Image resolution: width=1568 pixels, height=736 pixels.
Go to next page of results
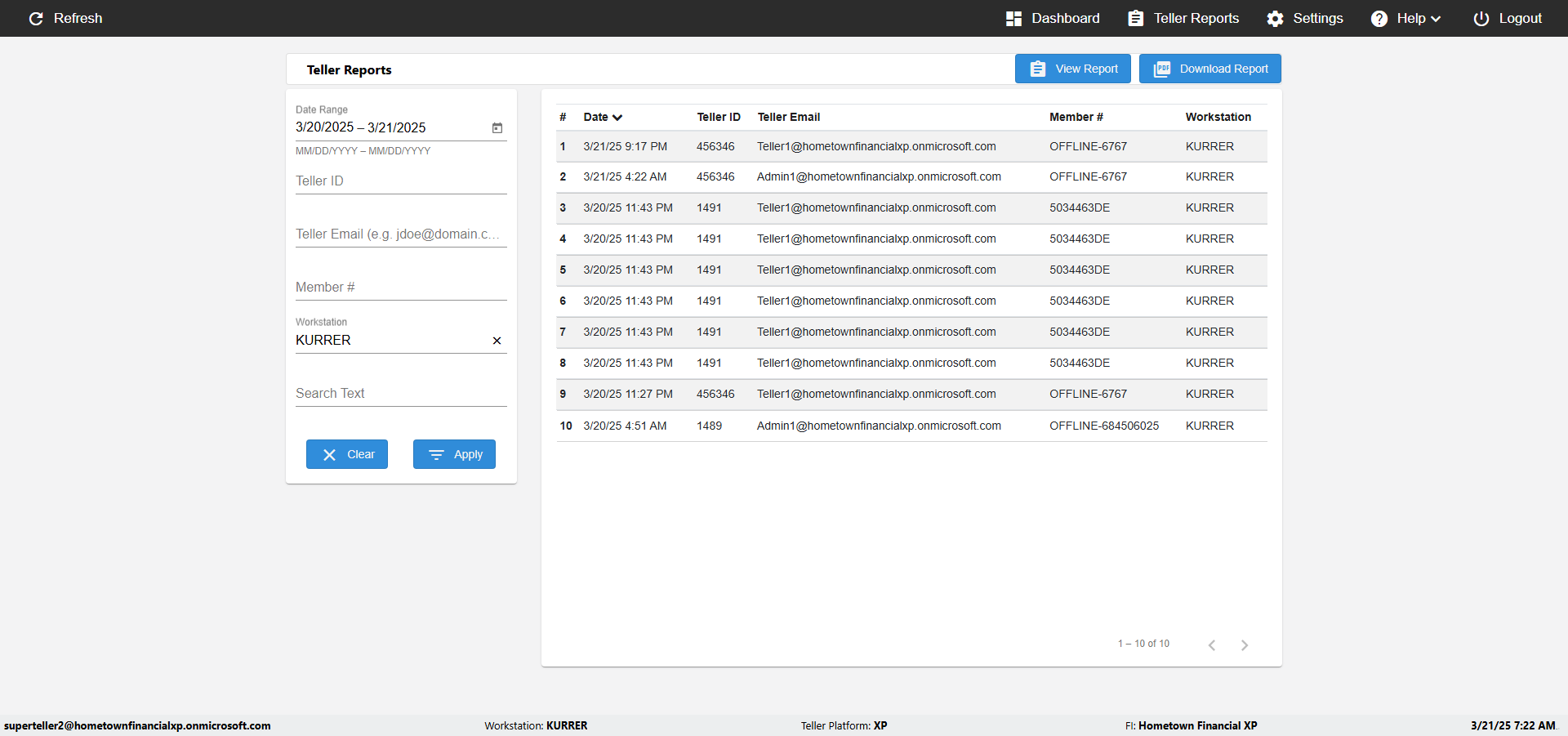(1244, 645)
